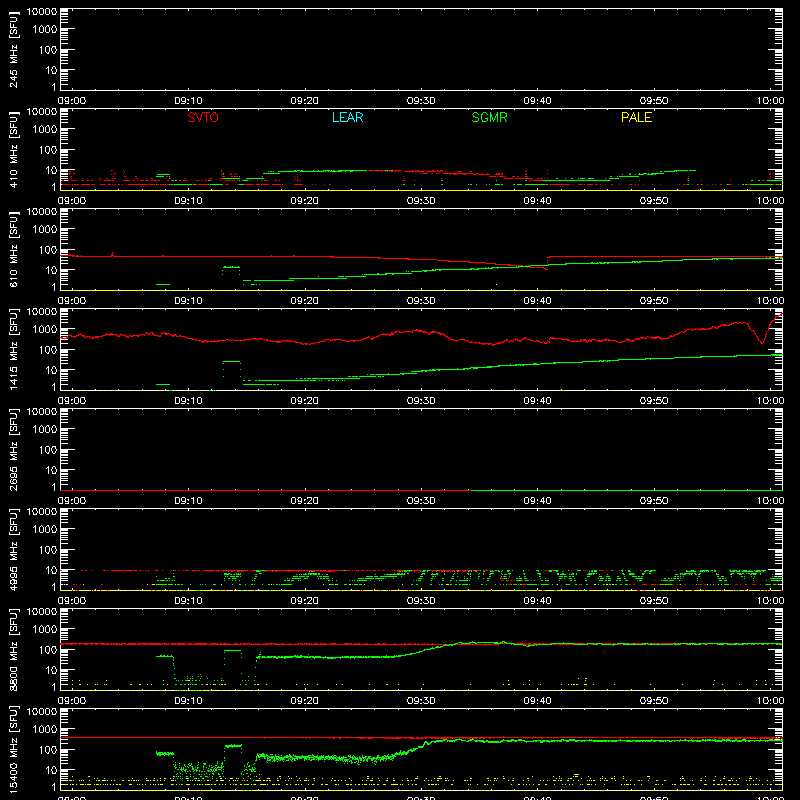Screen dimensions: 800x800
Task: Click the 10000 tick label on the 245 MHz panel
Action: pos(42,12)
